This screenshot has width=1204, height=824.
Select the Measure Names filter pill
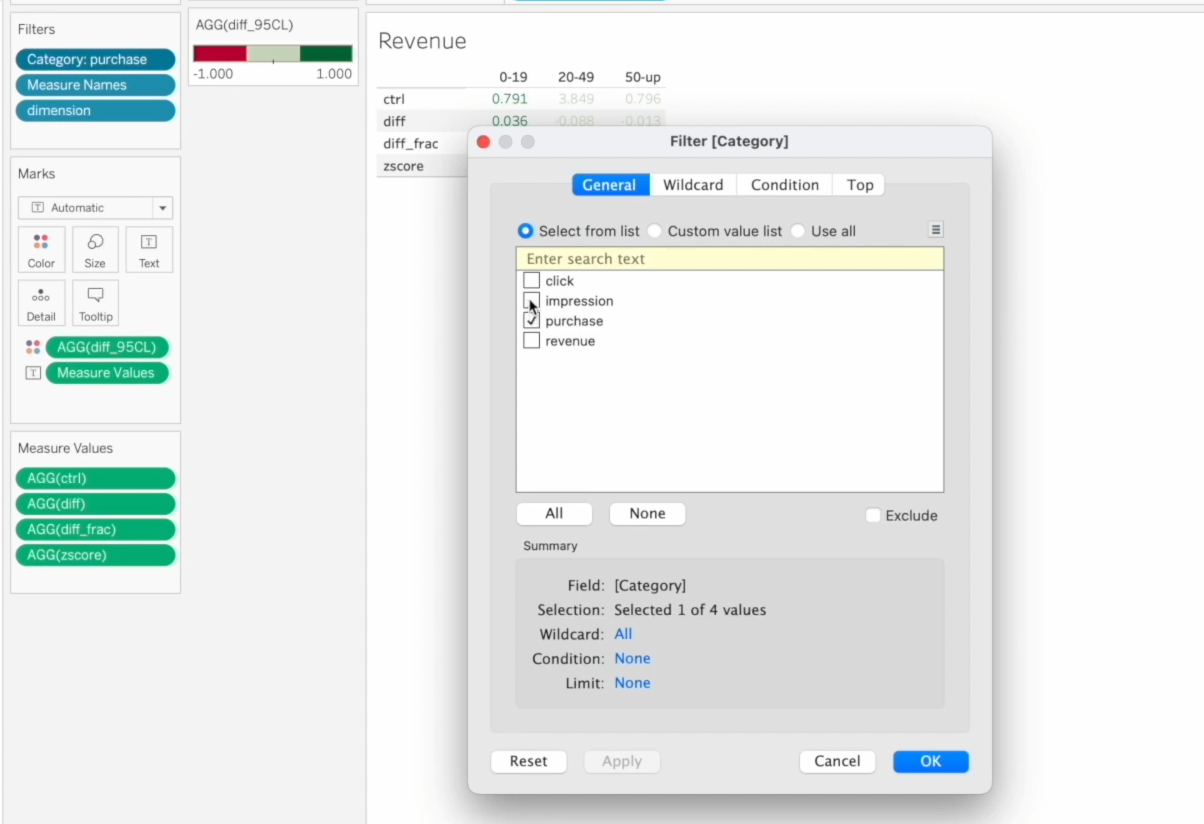pyautogui.click(x=95, y=85)
